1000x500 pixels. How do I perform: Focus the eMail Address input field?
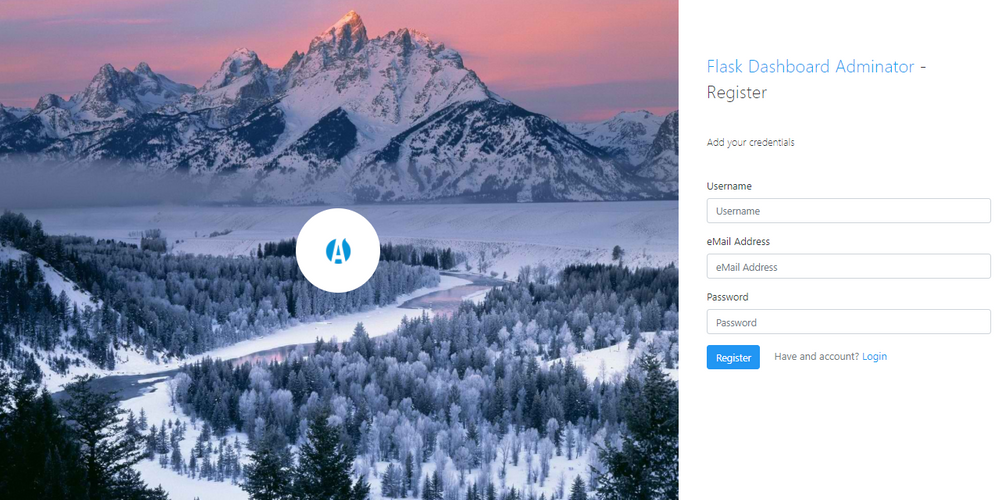[x=848, y=267]
